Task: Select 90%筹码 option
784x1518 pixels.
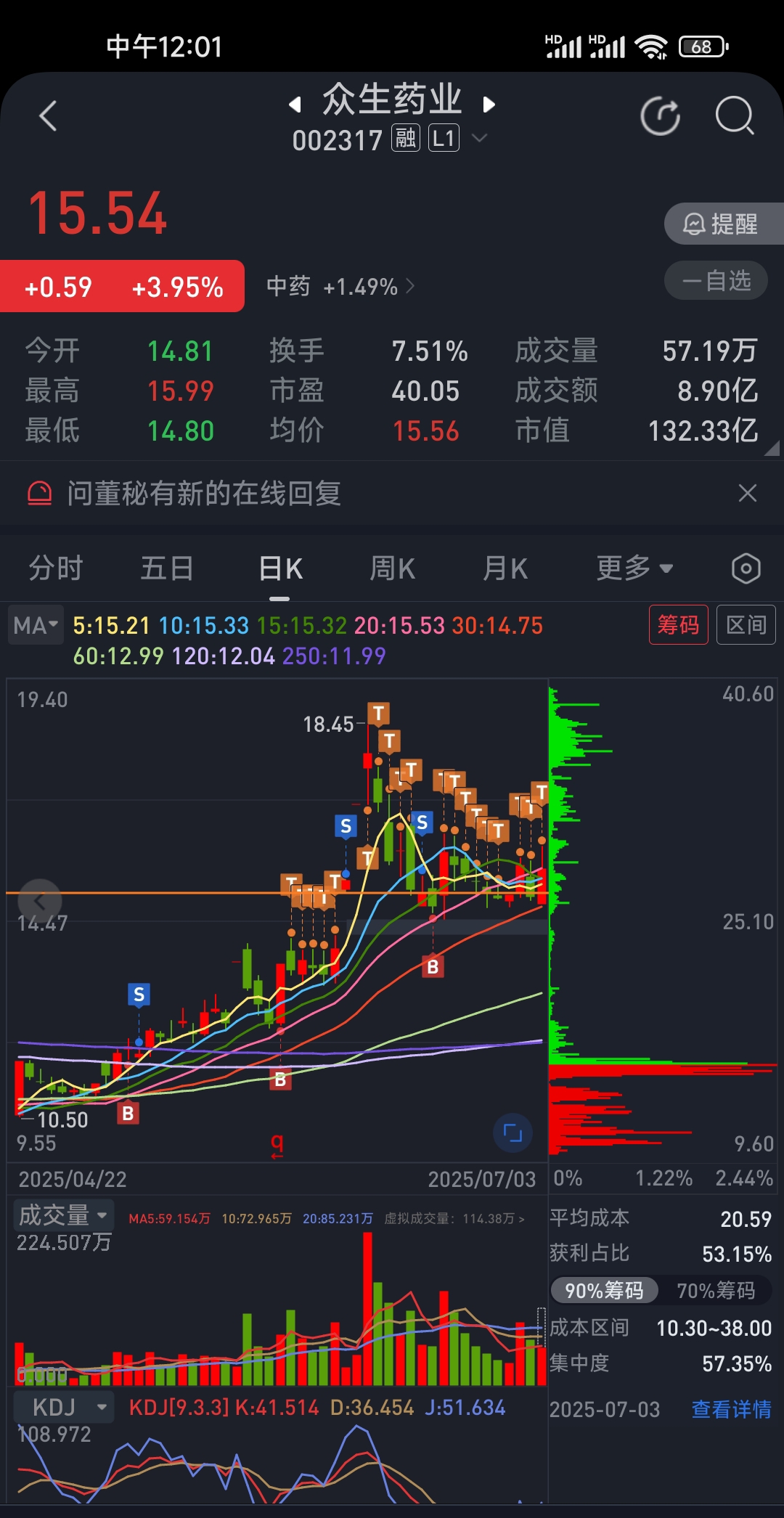Action: tap(604, 1290)
